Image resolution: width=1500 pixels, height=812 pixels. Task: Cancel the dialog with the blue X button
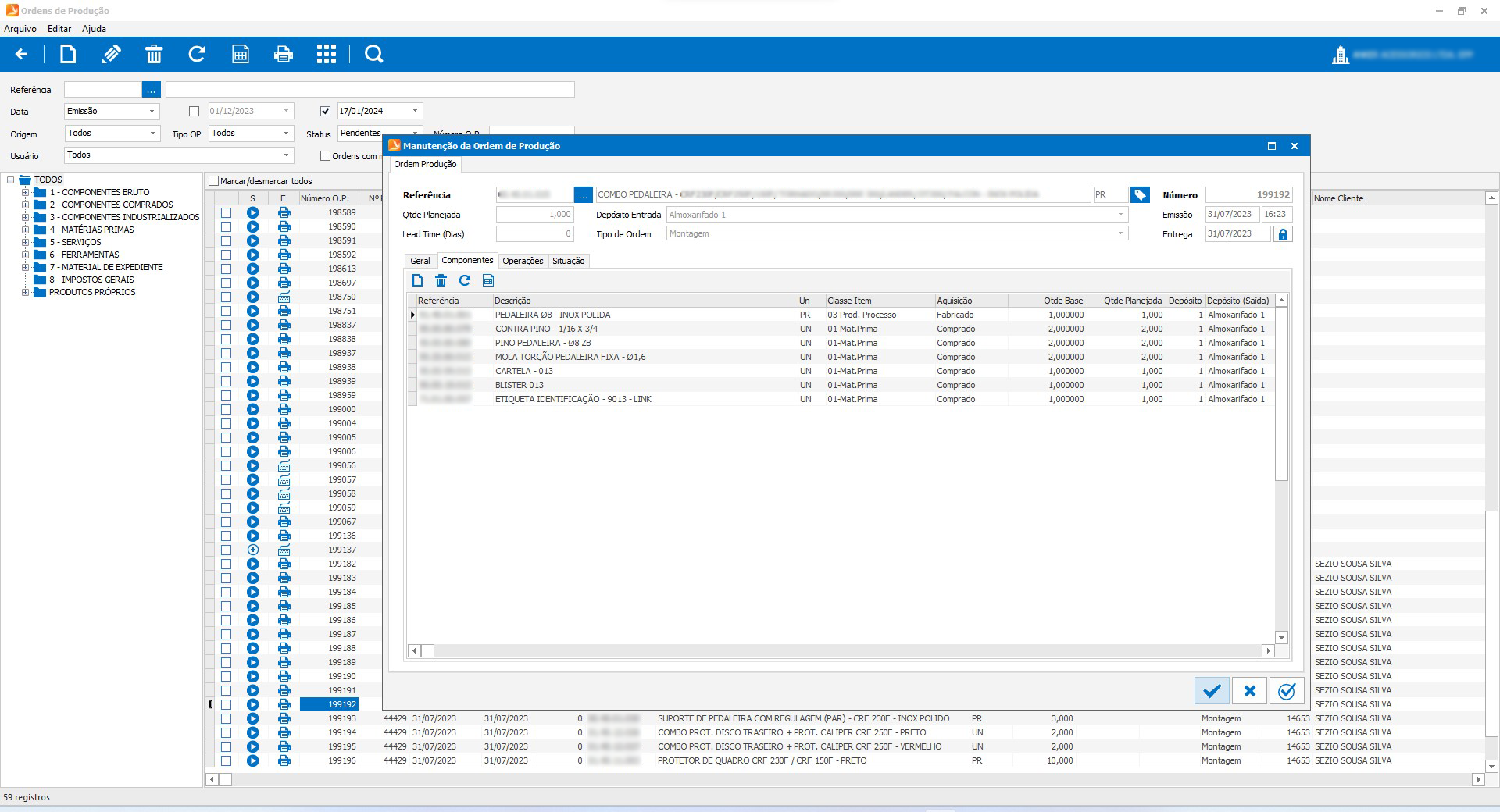tap(1249, 691)
